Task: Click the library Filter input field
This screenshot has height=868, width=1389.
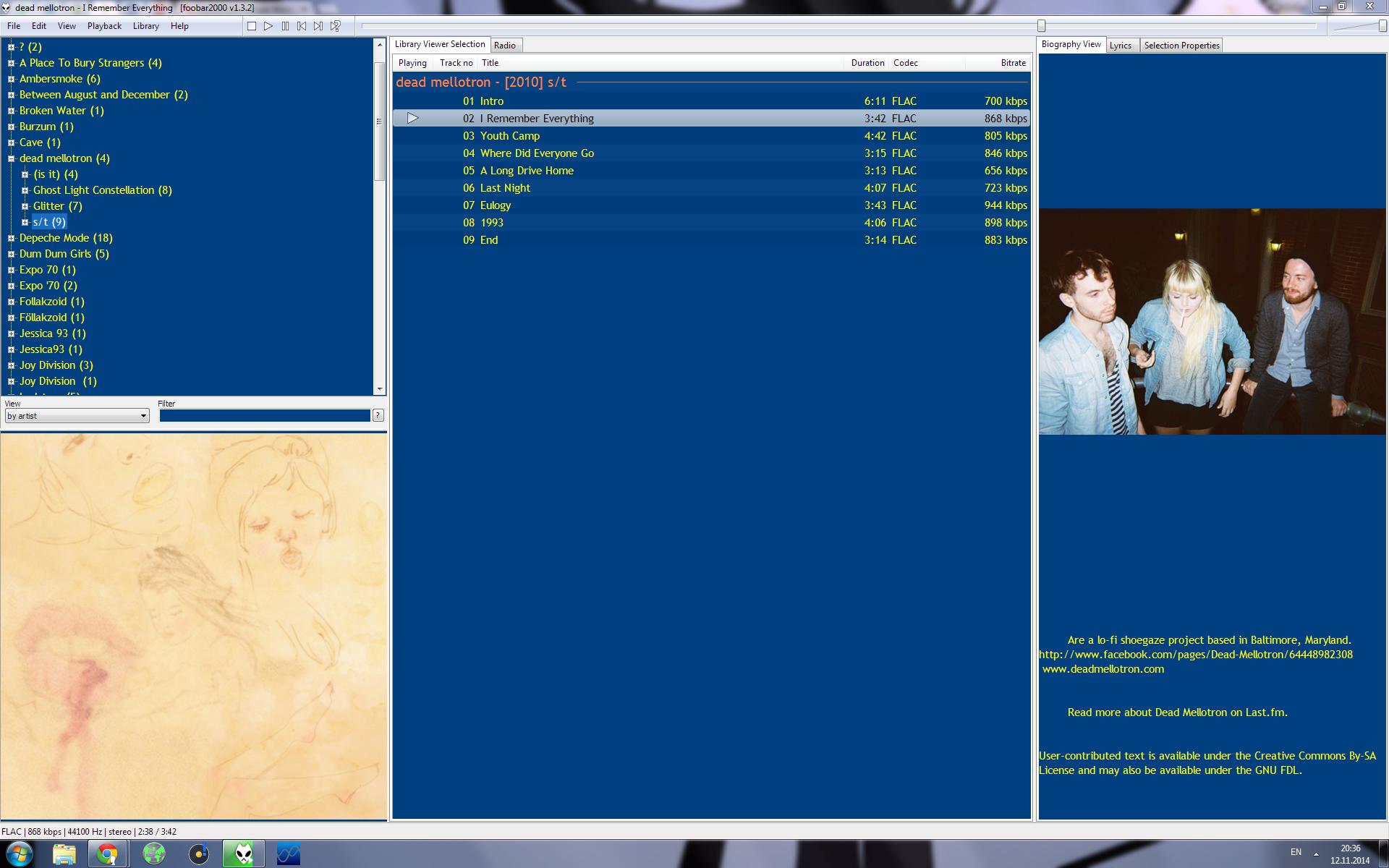Action: click(264, 416)
